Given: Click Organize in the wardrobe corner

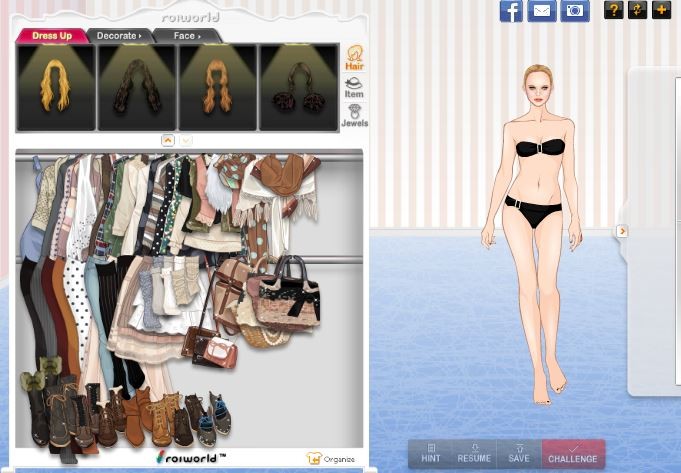Looking at the screenshot, I should coord(331,459).
